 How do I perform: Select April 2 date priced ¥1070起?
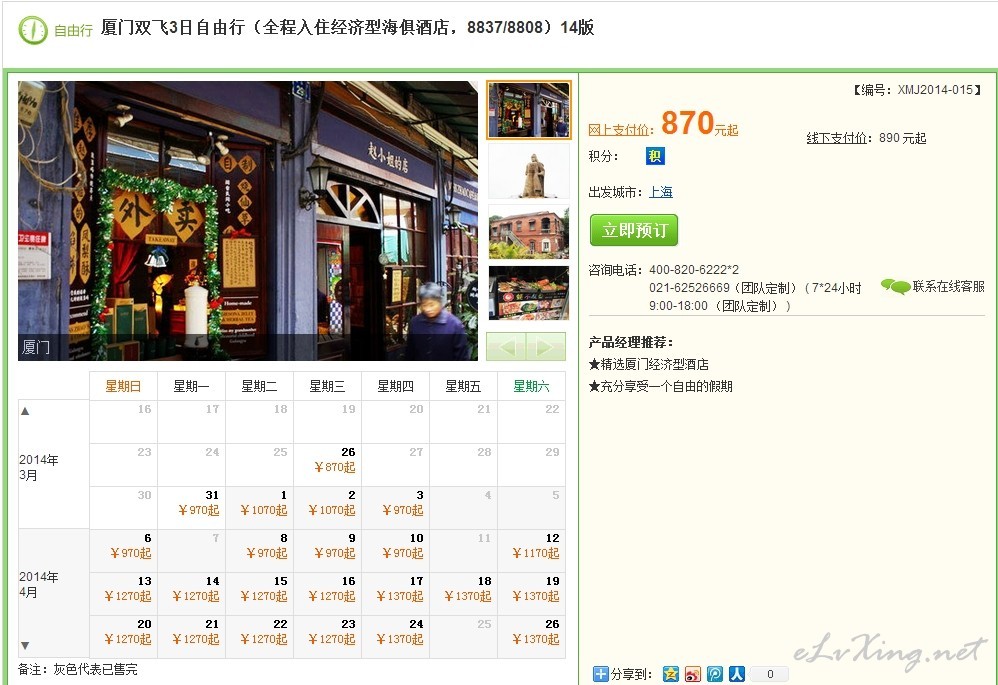click(327, 507)
